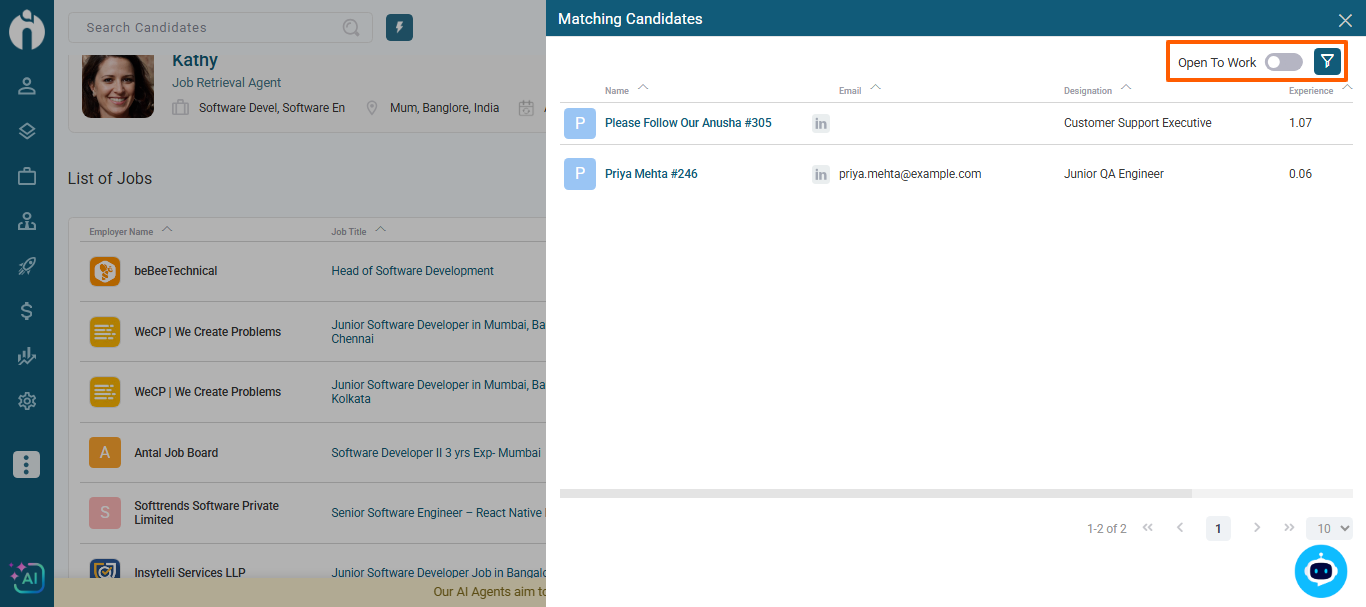Open the rows-per-page dropdown showing 10
1366x607 pixels.
[x=1329, y=528]
